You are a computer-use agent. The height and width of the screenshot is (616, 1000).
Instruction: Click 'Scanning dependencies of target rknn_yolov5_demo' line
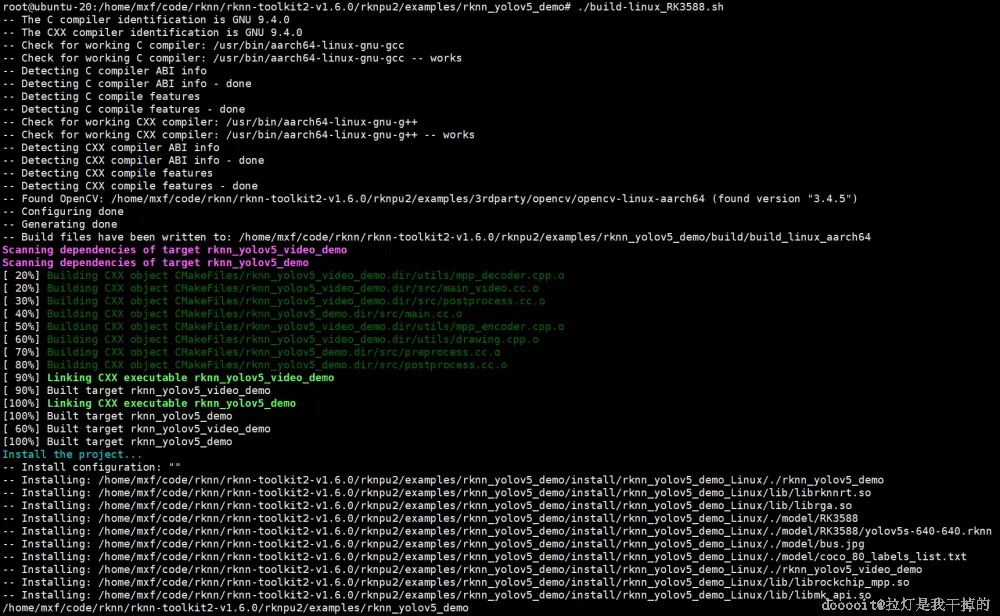pyautogui.click(x=156, y=262)
